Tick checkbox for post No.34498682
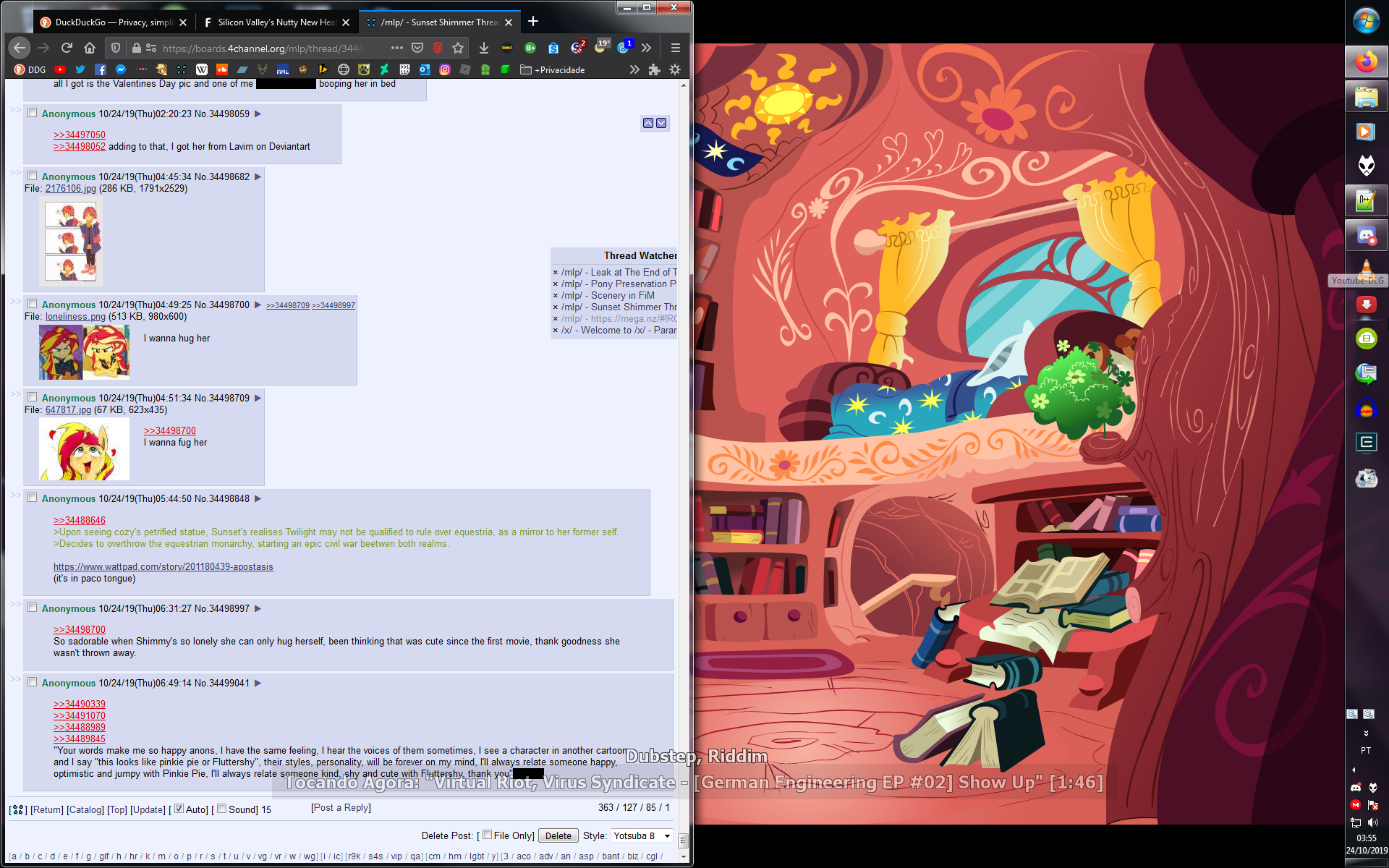Screen dimensions: 1389x868 point(32,176)
